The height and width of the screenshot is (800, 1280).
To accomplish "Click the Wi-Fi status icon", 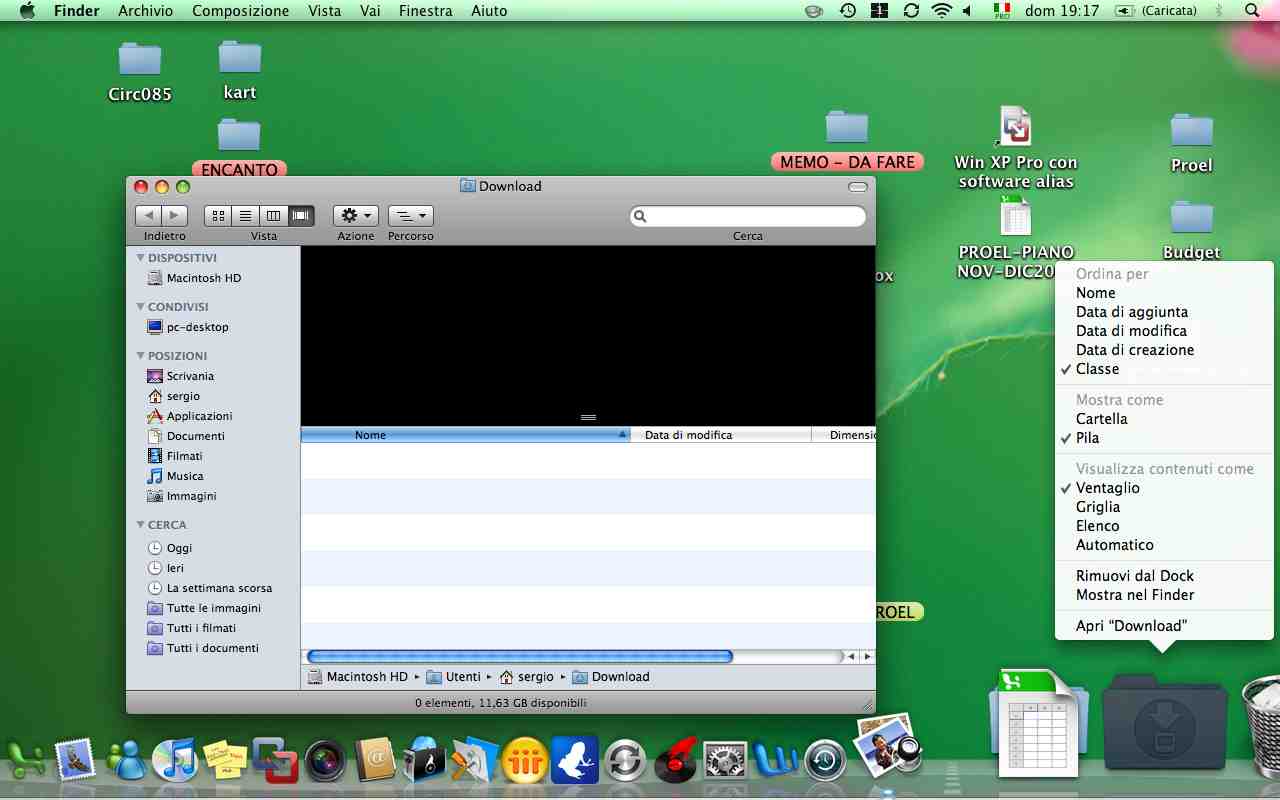I will tap(941, 10).
